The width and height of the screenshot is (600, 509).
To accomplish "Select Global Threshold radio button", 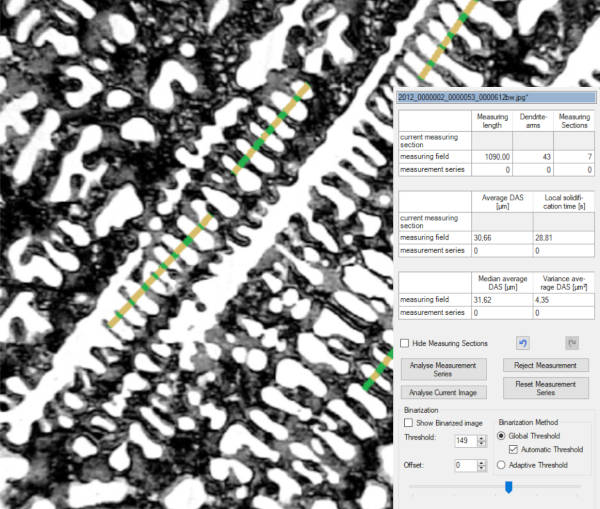I will pos(501,436).
